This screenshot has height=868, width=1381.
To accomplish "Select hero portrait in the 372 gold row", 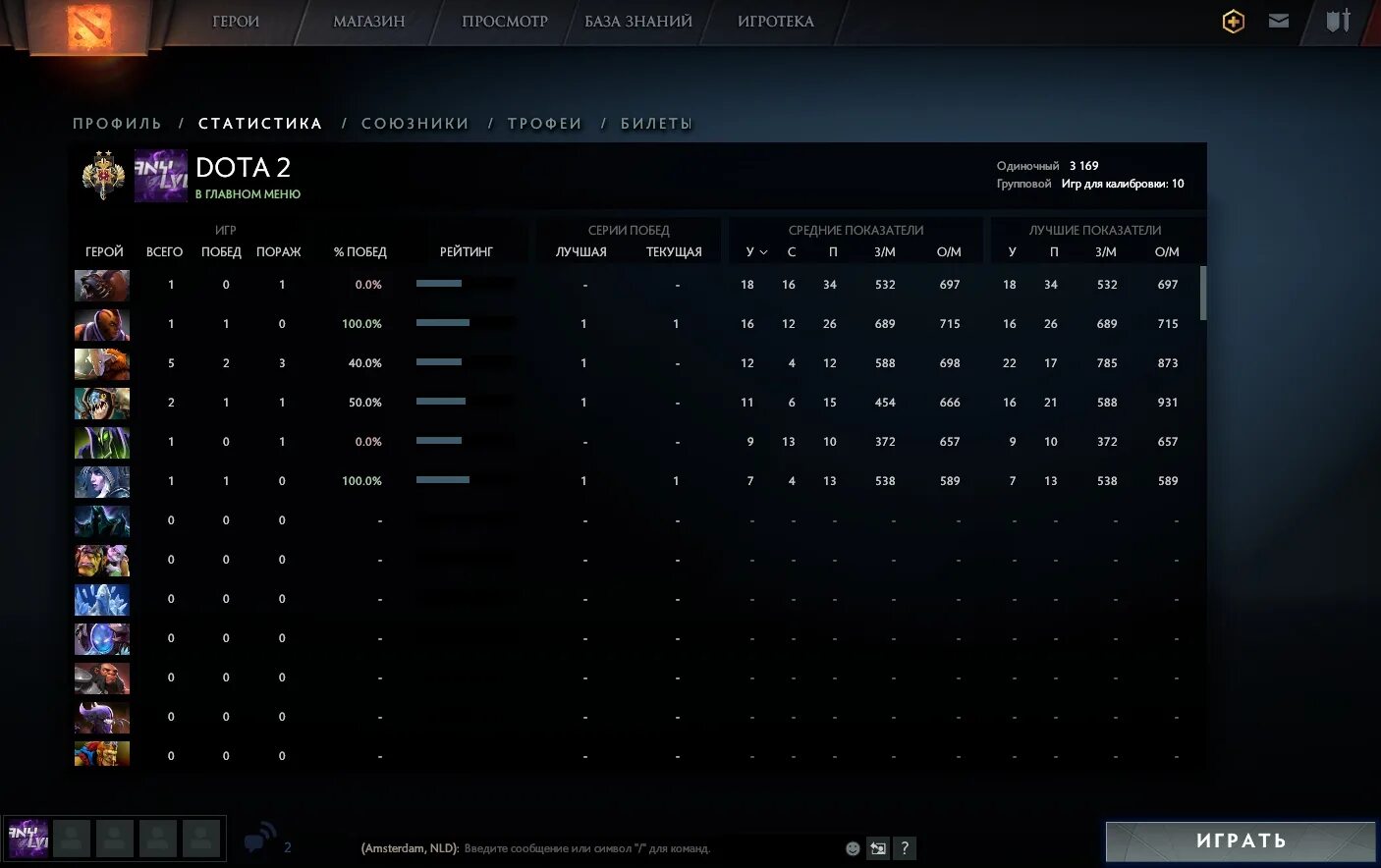I will 102,443.
